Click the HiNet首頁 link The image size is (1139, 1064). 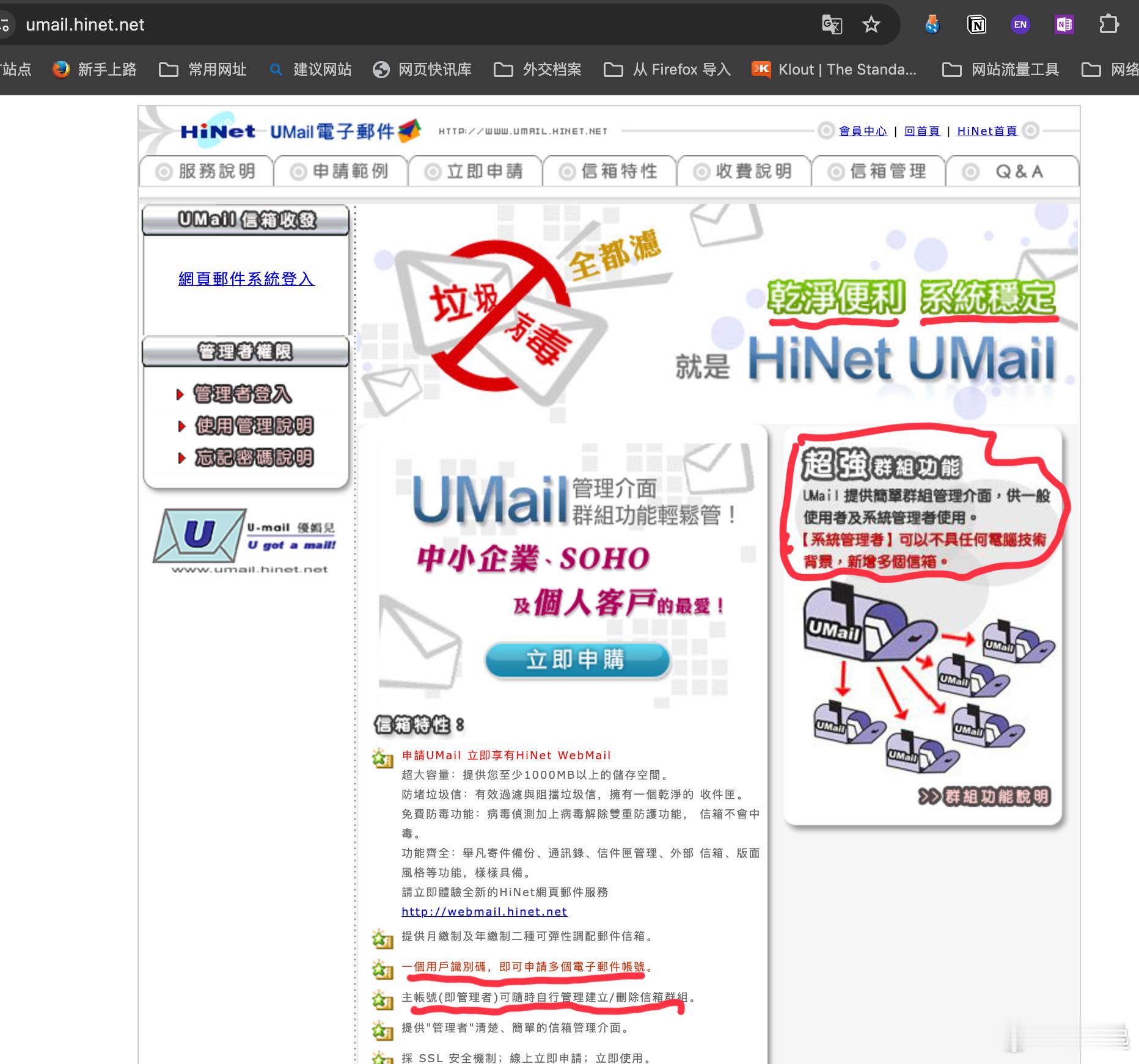pyautogui.click(x=987, y=131)
